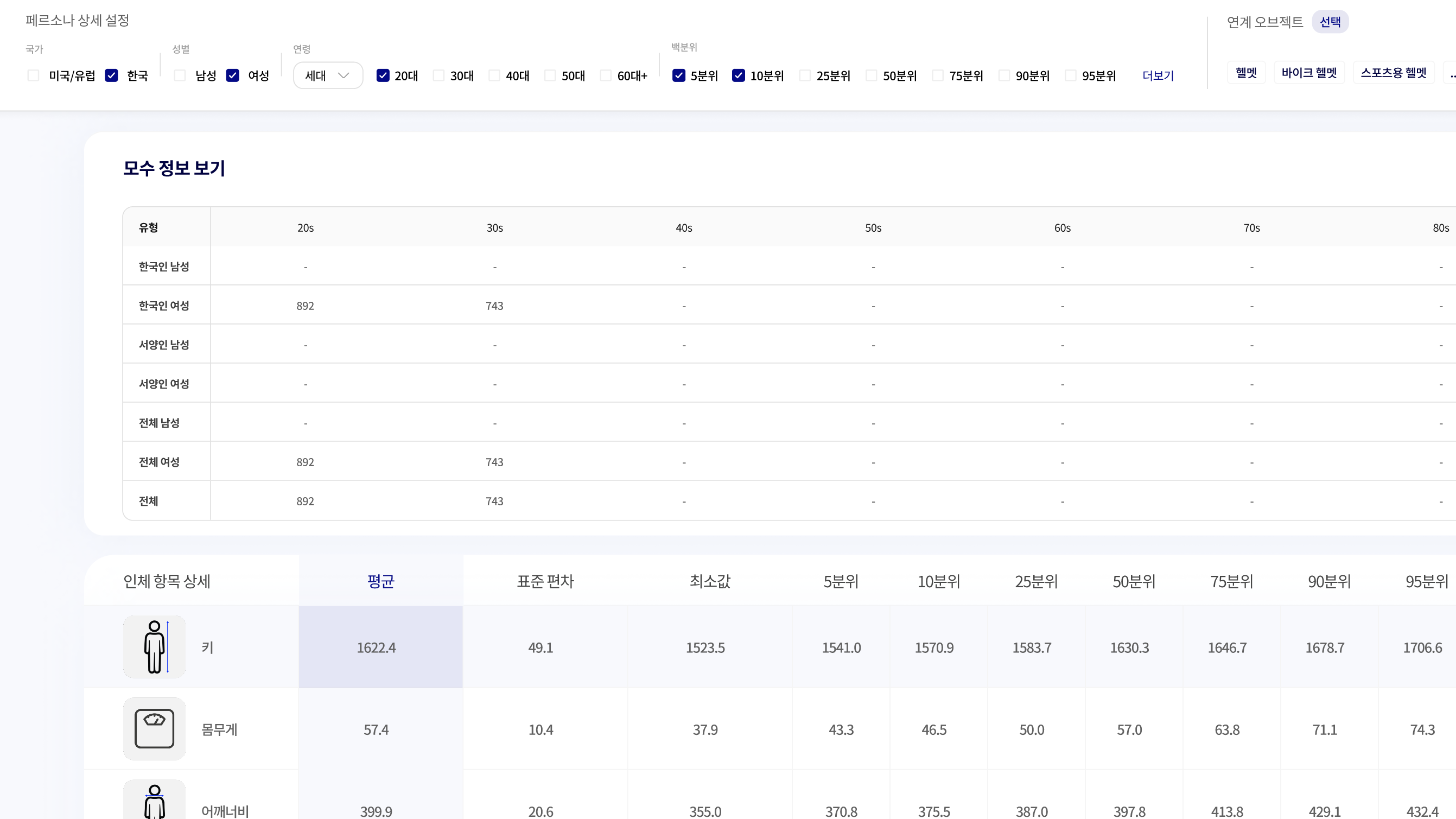Uncheck the 5분위 percentile checkbox

point(679,75)
